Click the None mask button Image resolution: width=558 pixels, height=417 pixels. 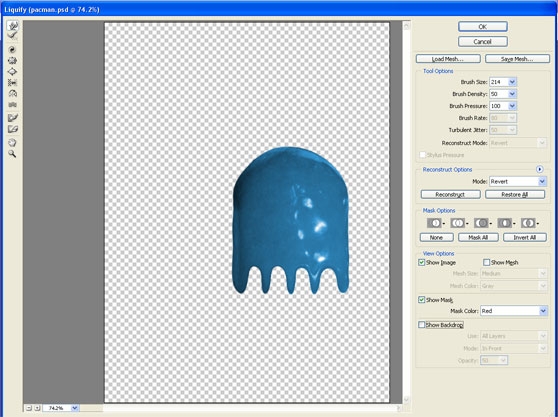pos(436,237)
